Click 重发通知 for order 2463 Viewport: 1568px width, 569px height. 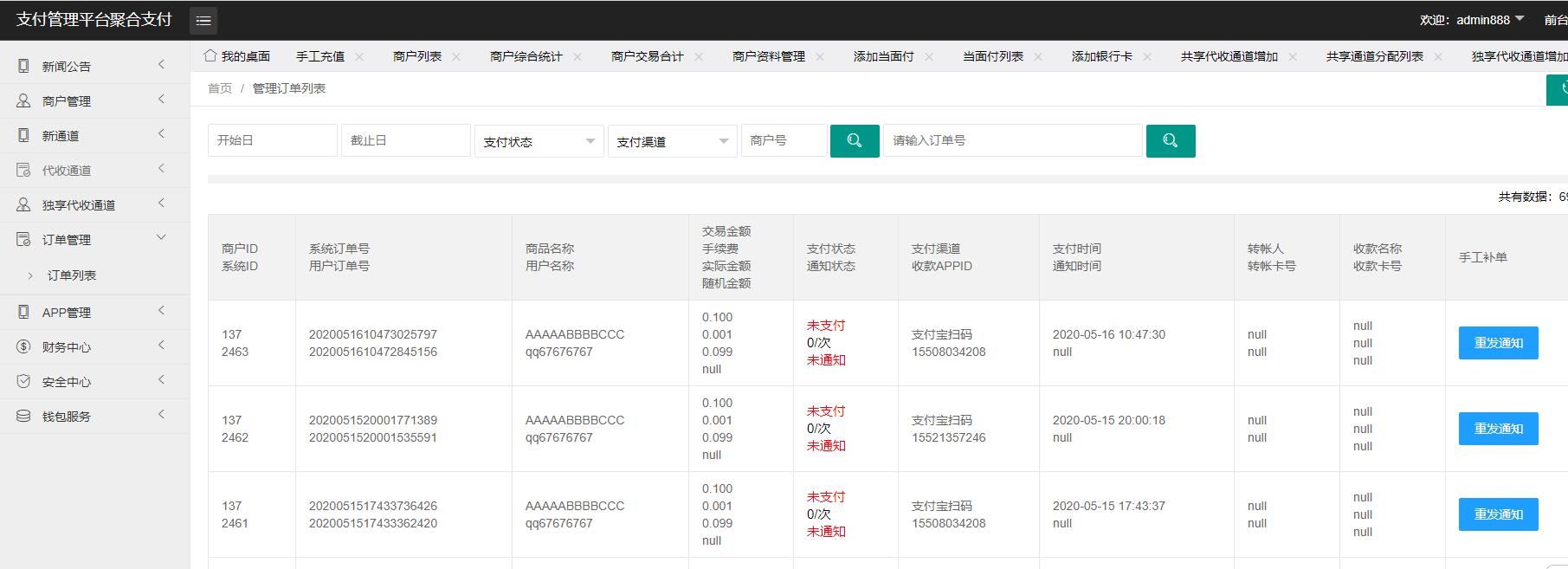click(1498, 343)
